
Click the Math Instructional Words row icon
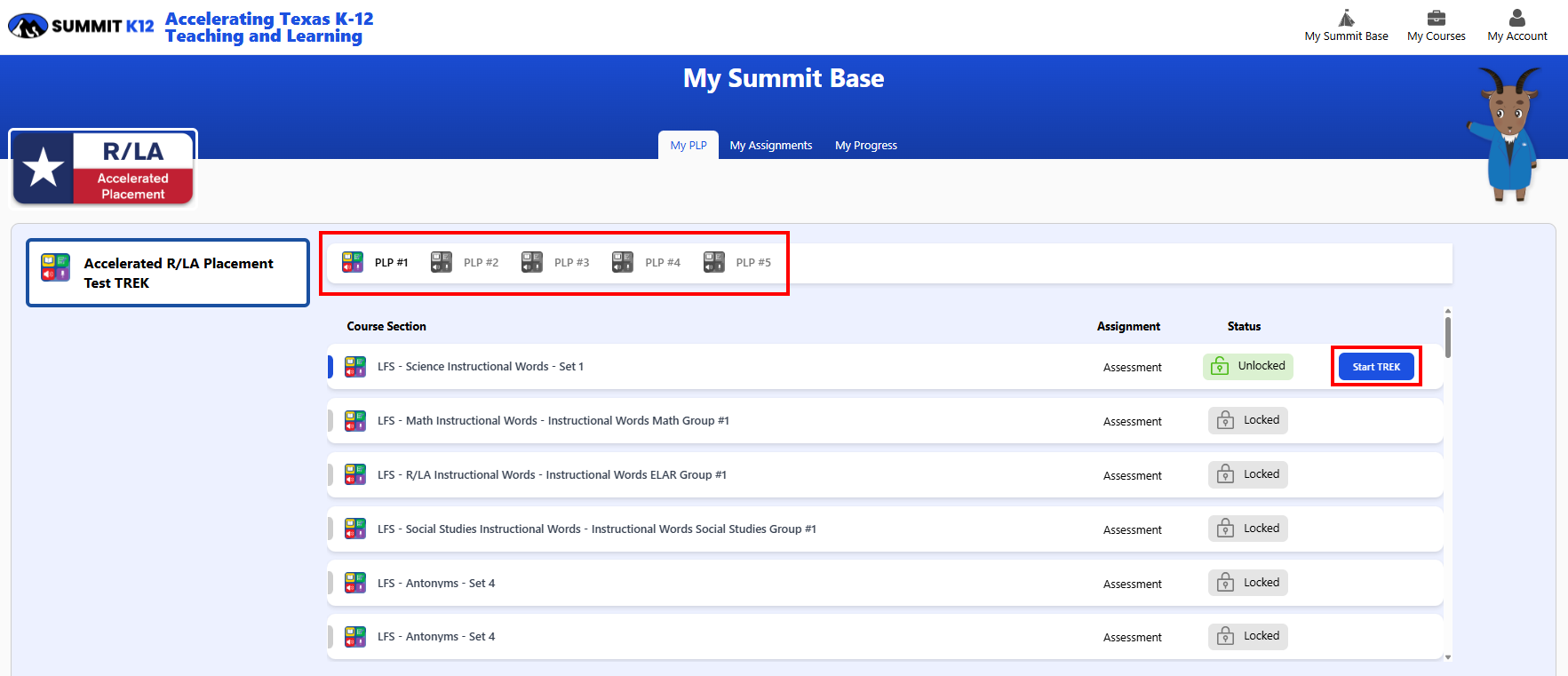pos(355,421)
